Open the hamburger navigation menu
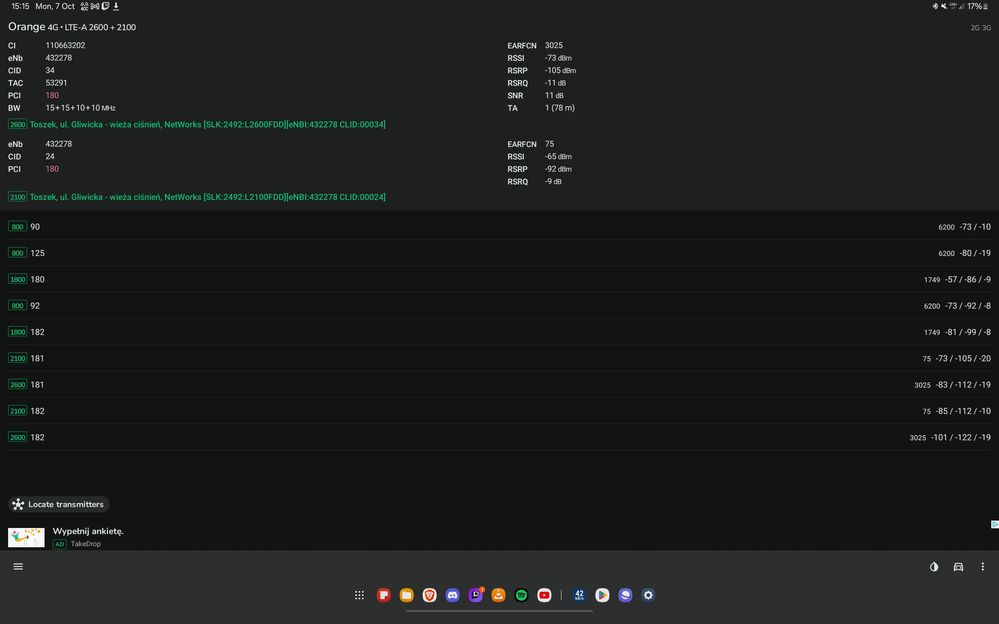999x624 pixels. [18, 567]
